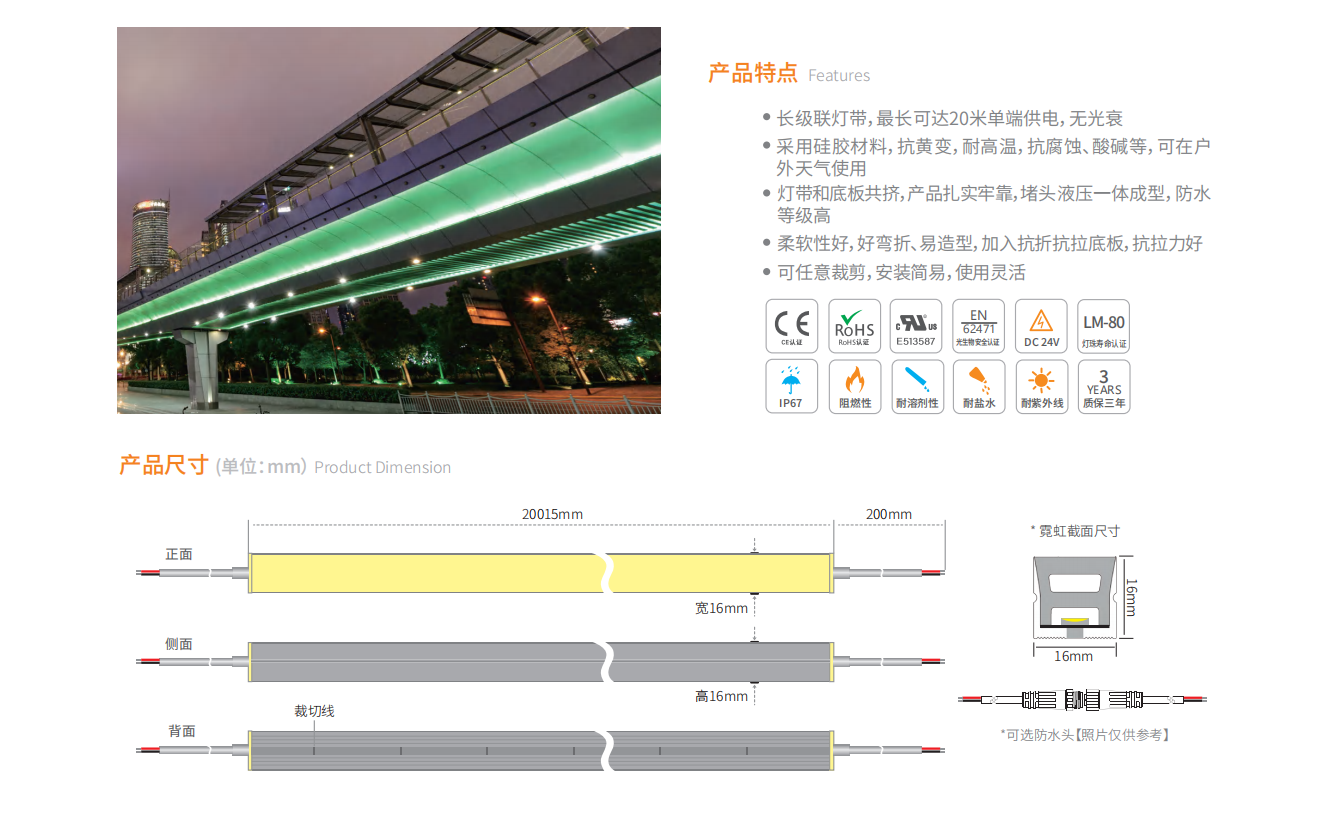Click the 耐溶剂性 solvent resistance icon
The height and width of the screenshot is (826, 1322).
pyautogui.click(x=916, y=387)
